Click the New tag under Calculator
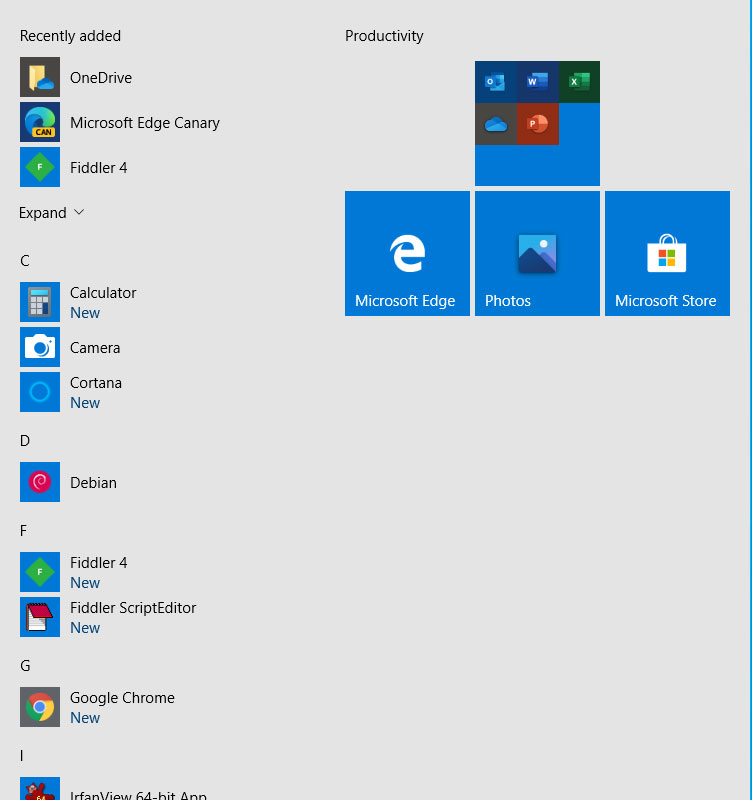 pos(85,313)
